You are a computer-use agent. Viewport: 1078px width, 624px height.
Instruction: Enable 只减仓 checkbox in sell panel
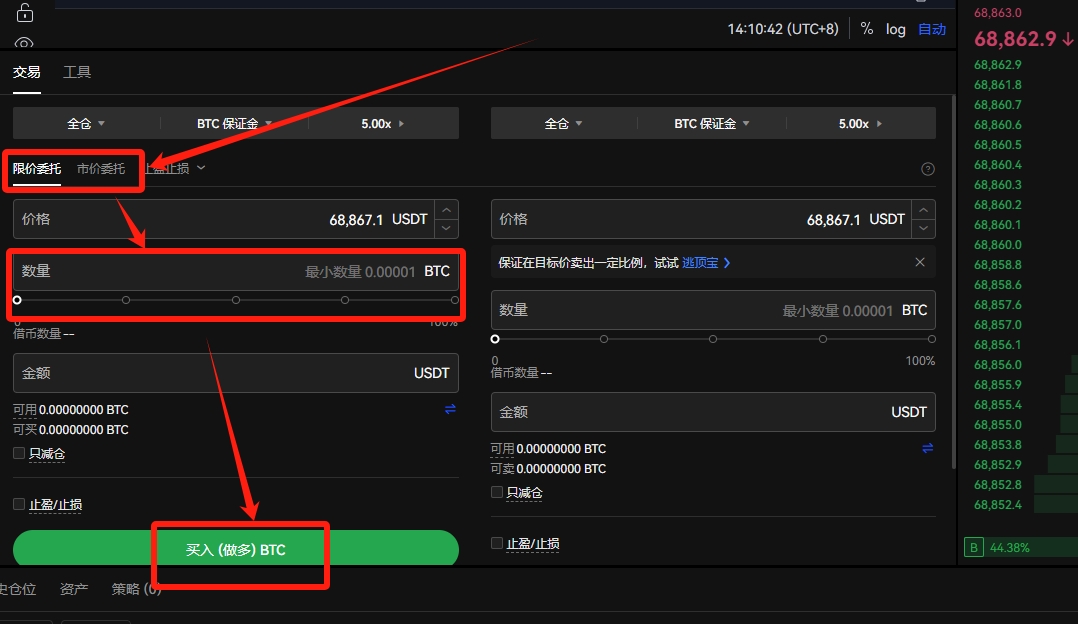(x=497, y=492)
